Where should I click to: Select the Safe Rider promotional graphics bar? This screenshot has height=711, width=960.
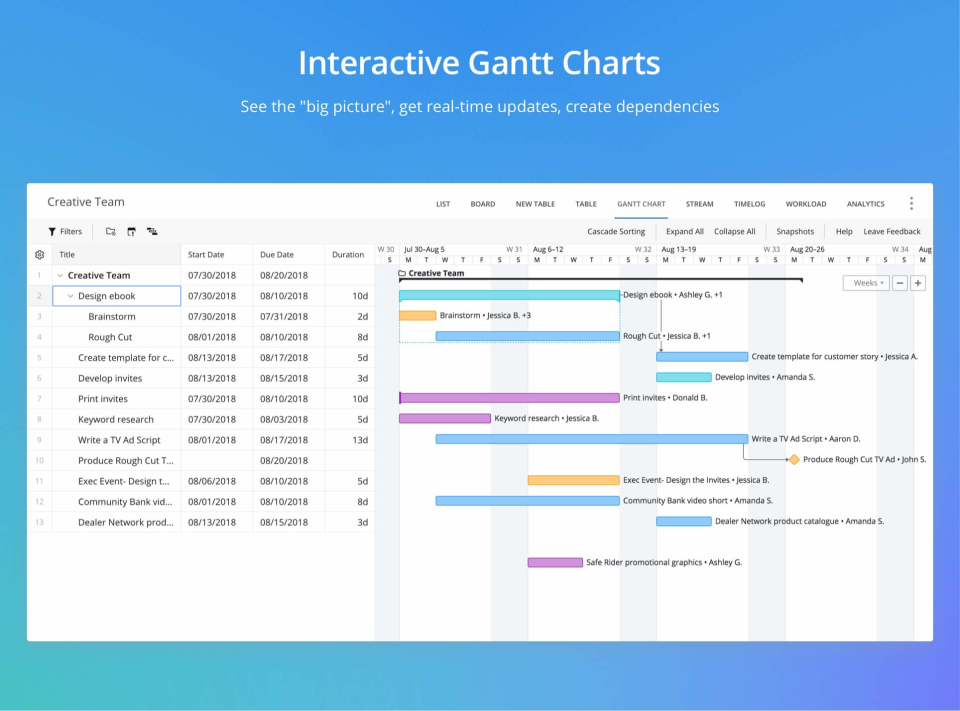coord(555,562)
